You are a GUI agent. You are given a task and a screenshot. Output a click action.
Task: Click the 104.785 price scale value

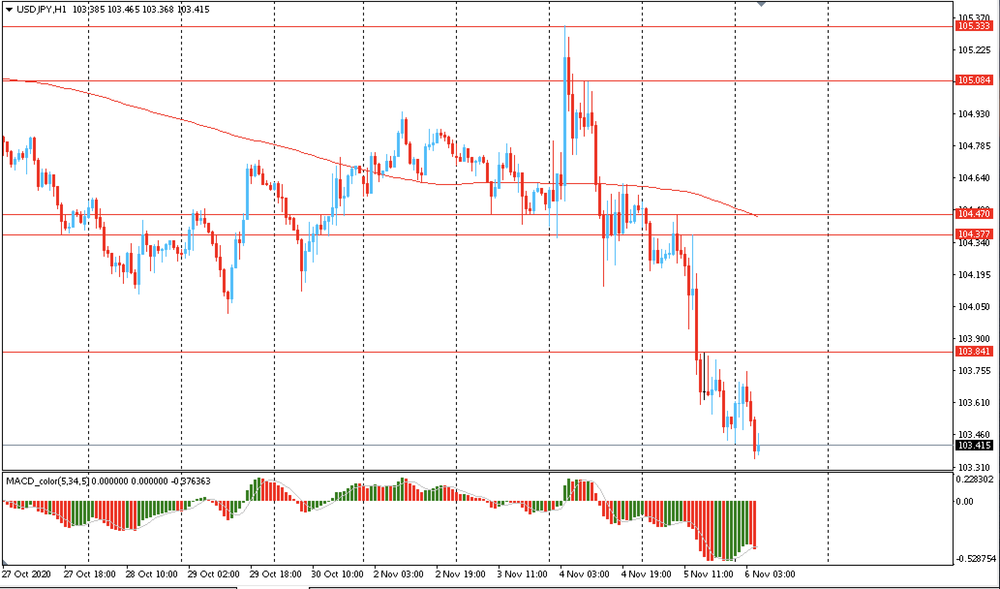tap(974, 147)
